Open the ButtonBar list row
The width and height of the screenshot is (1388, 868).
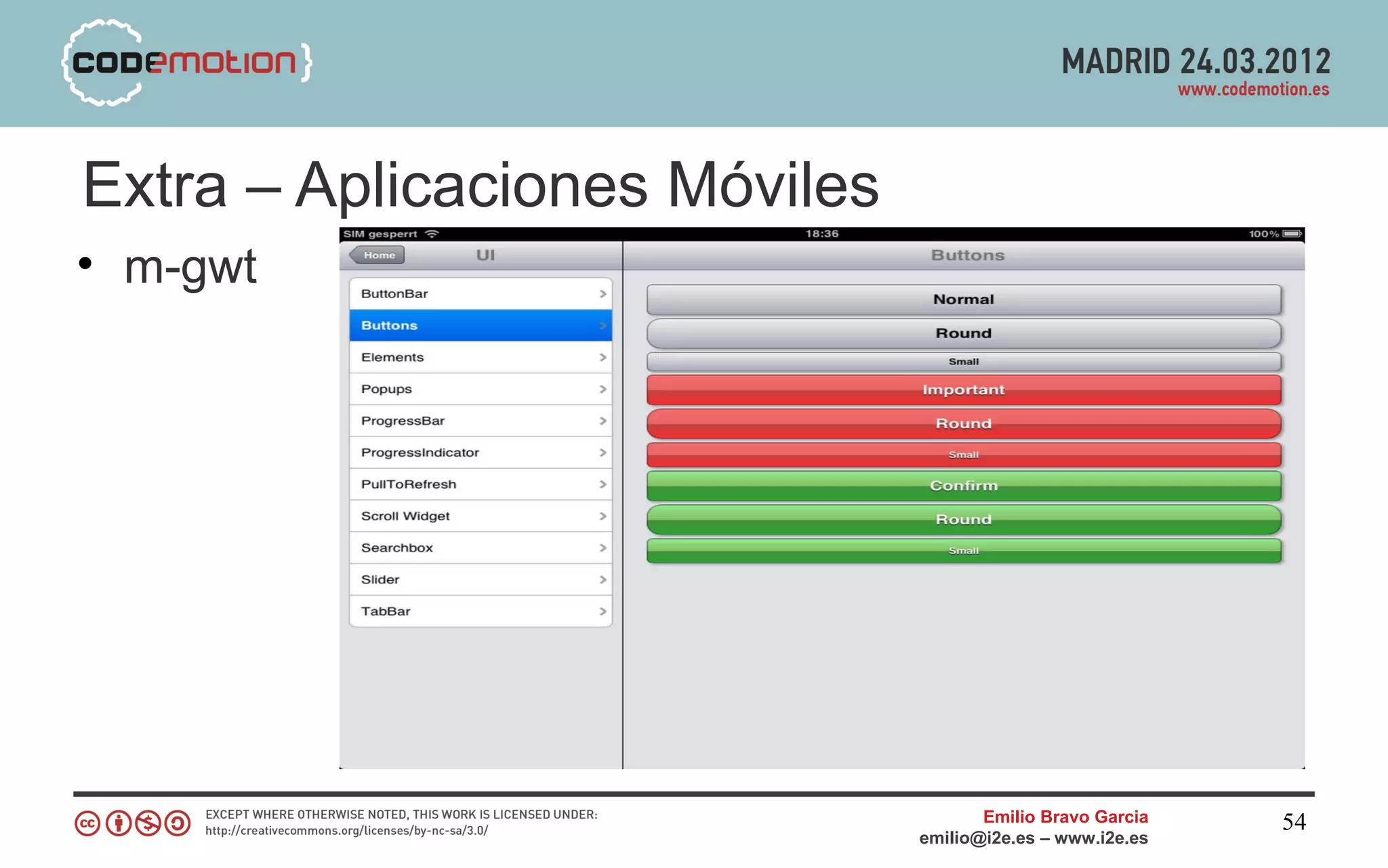pos(481,293)
